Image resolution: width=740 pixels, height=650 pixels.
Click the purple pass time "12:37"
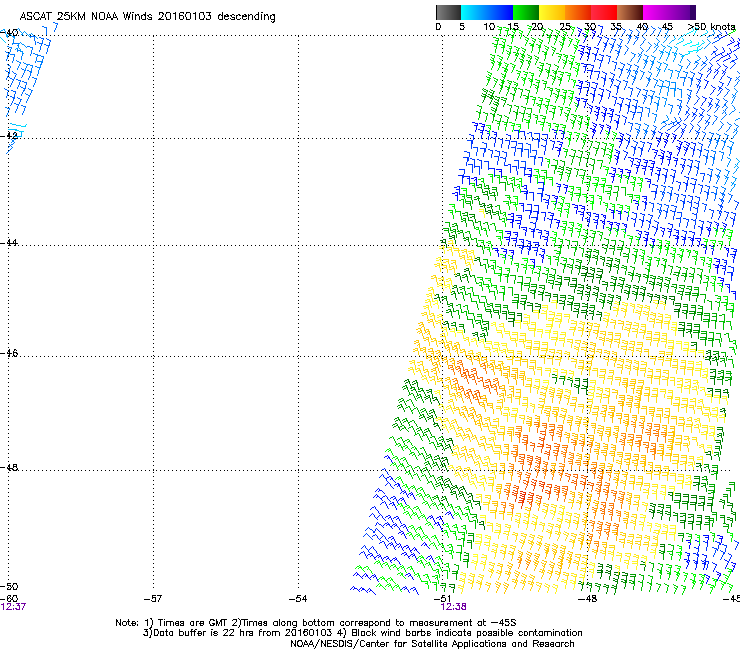point(13,607)
